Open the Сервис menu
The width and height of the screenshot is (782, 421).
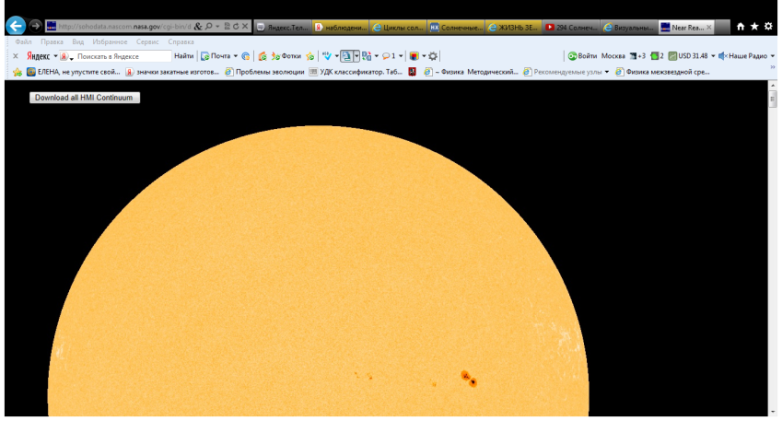[148, 42]
